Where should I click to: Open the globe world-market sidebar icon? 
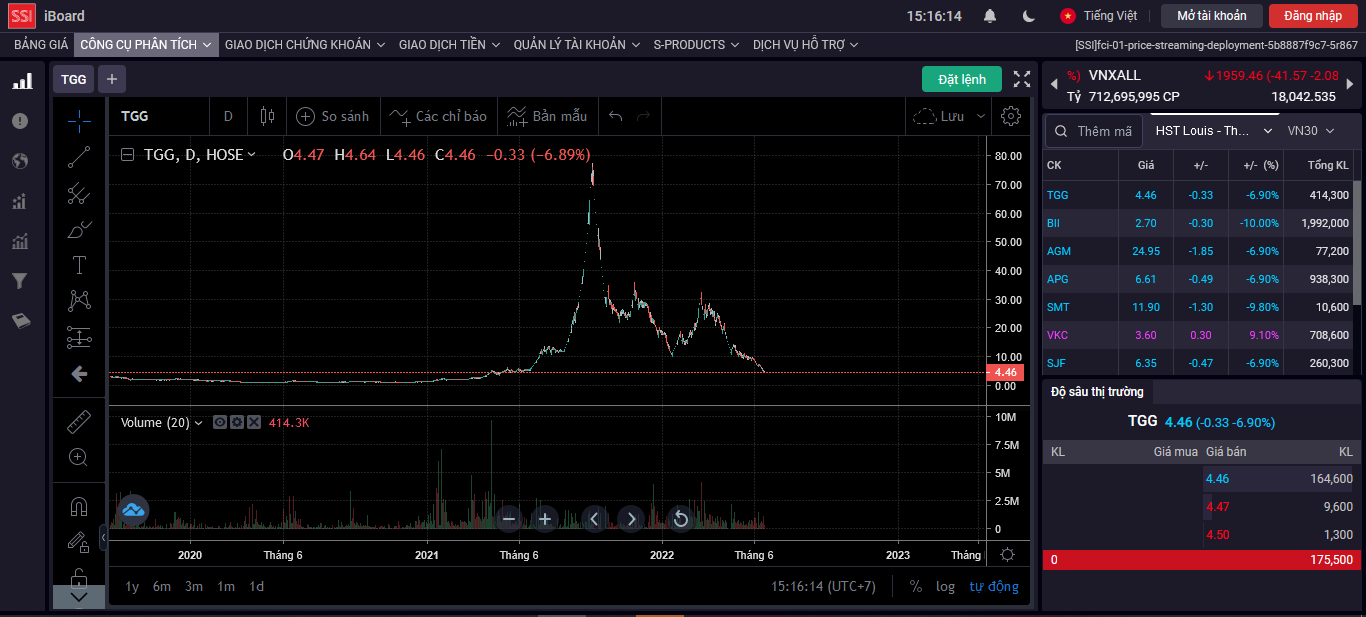point(20,161)
